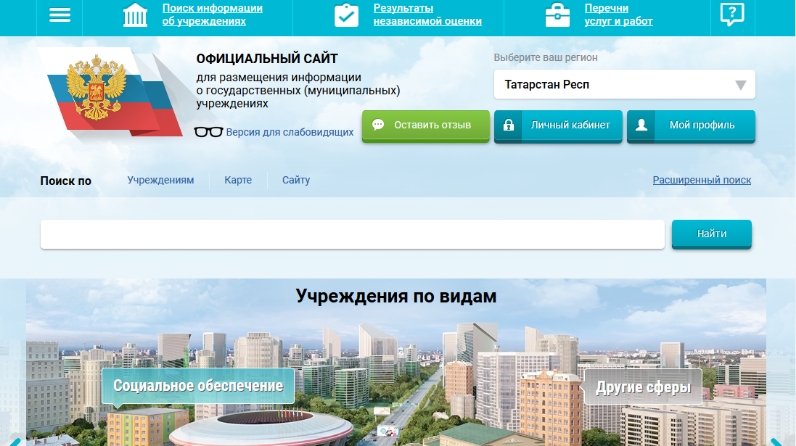Click the checkmark clipboard evaluation icon
Screen dimensions: 796x446
click(346, 15)
